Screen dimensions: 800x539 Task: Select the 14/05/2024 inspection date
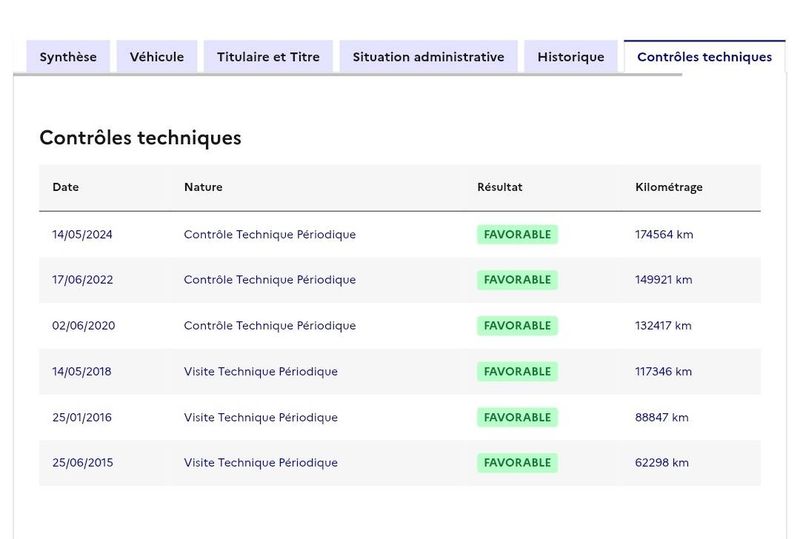pos(82,234)
